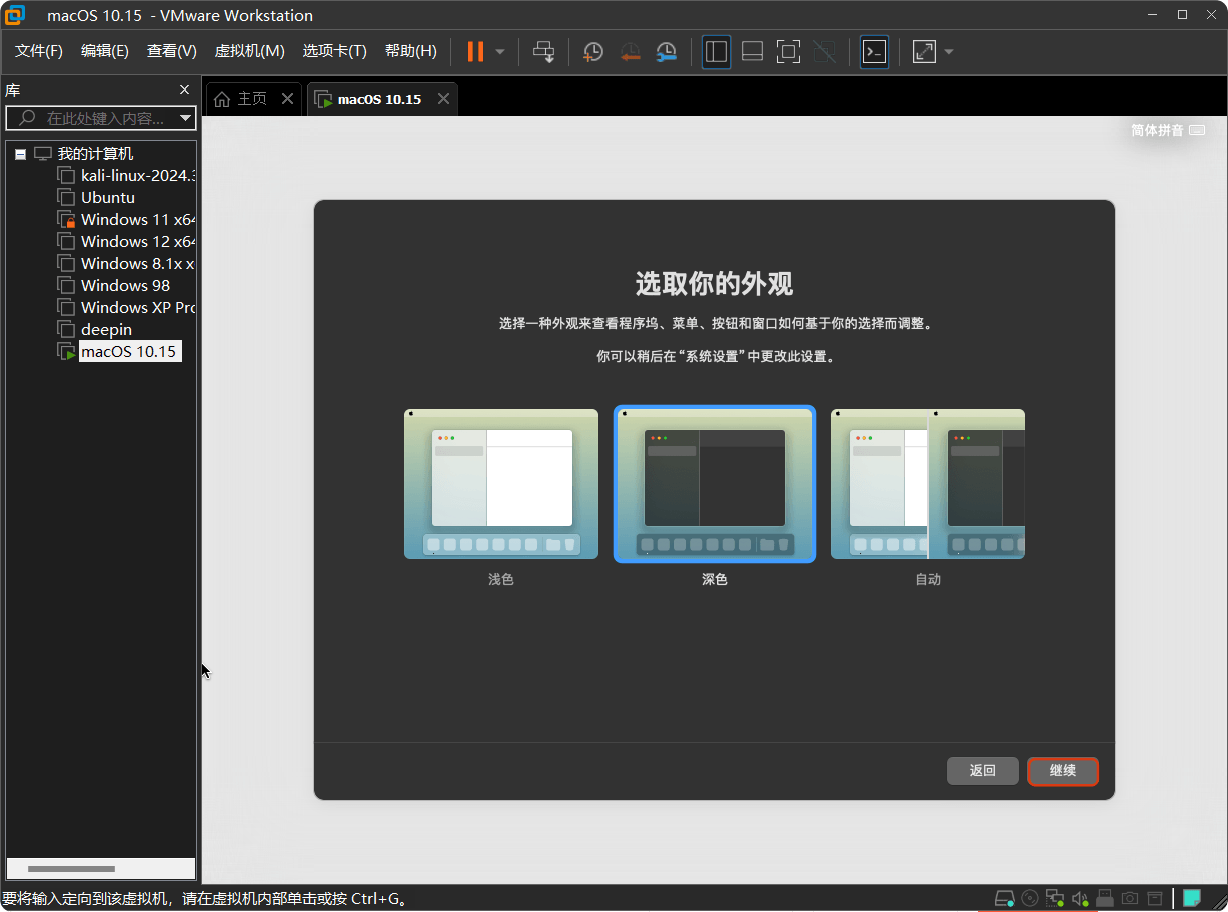This screenshot has height=912, width=1228.
Task: Take a snapshot of the virtual machine
Action: (x=592, y=51)
